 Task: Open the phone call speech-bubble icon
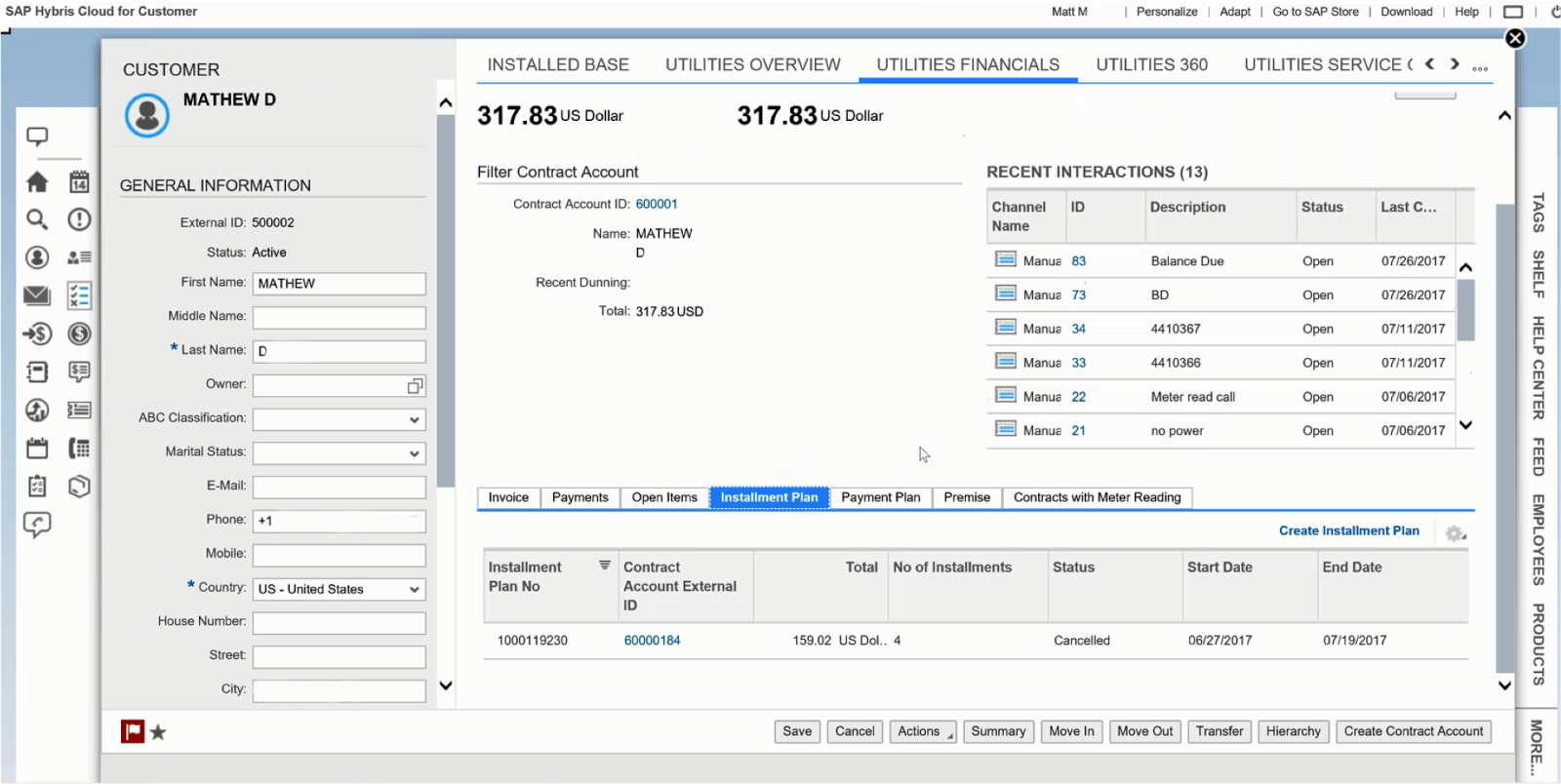(x=37, y=525)
